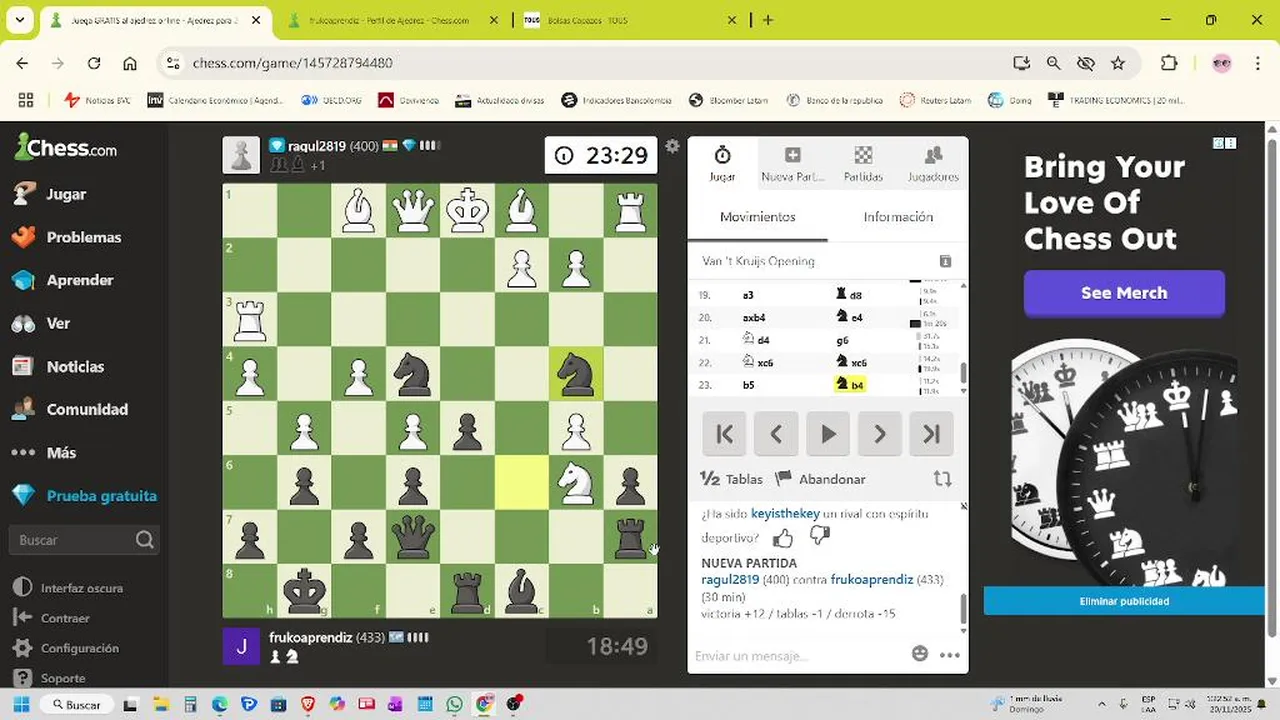Click the frukoaprendiz J avatar
The image size is (1280, 720).
click(241, 646)
